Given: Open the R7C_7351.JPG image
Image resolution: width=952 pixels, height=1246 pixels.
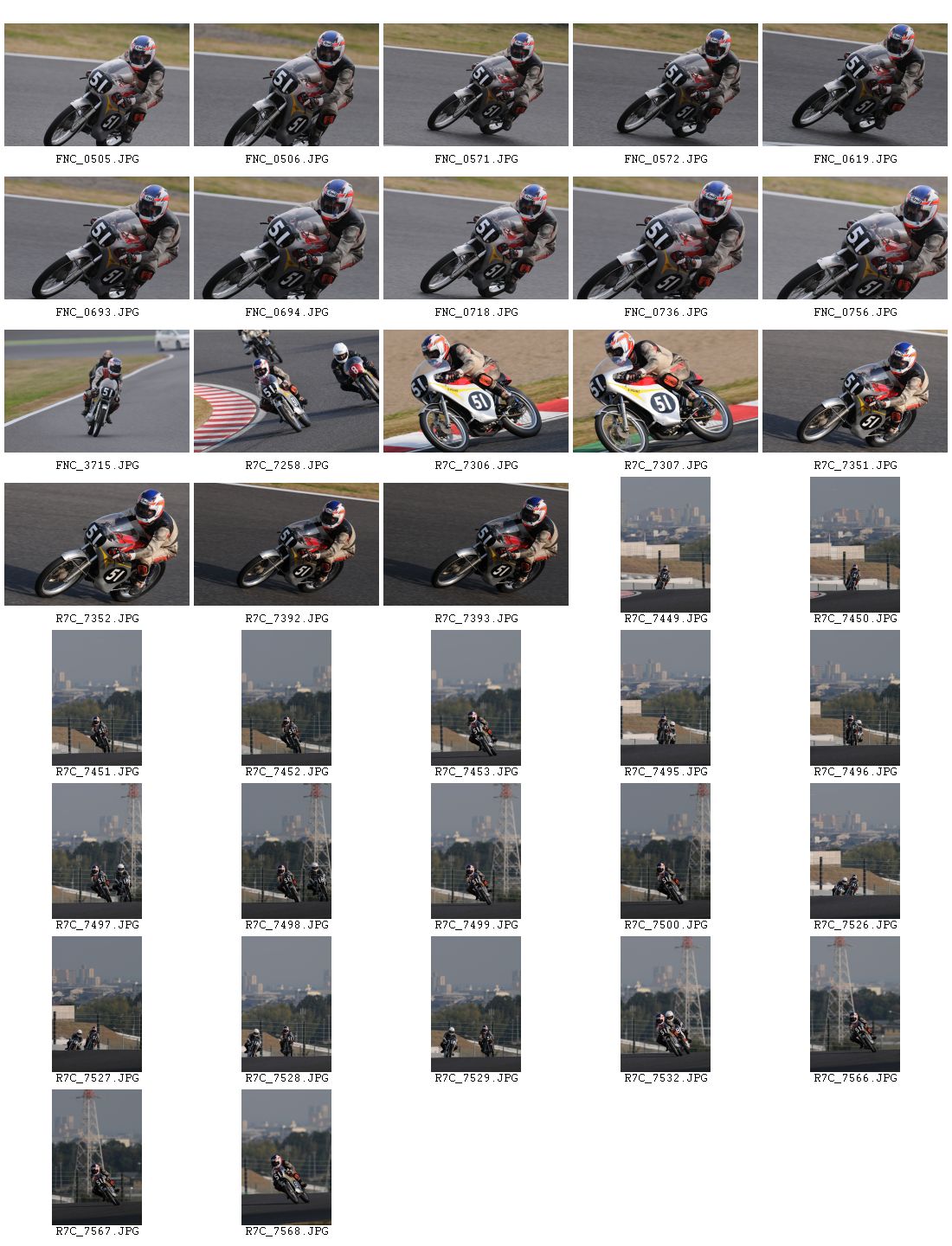Looking at the screenshot, I should tap(855, 391).
